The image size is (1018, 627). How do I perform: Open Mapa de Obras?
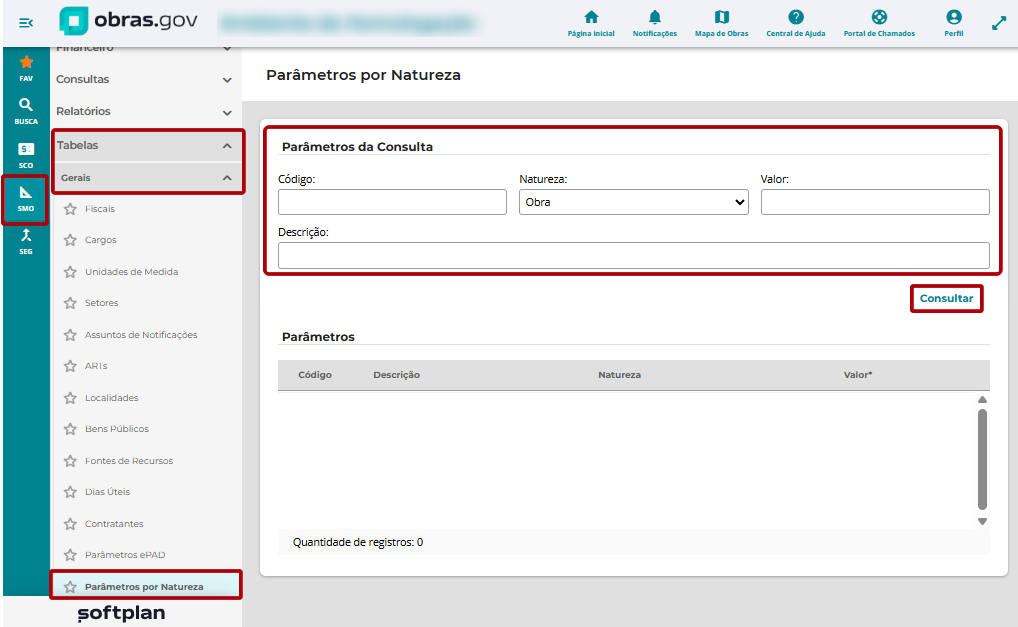point(721,23)
